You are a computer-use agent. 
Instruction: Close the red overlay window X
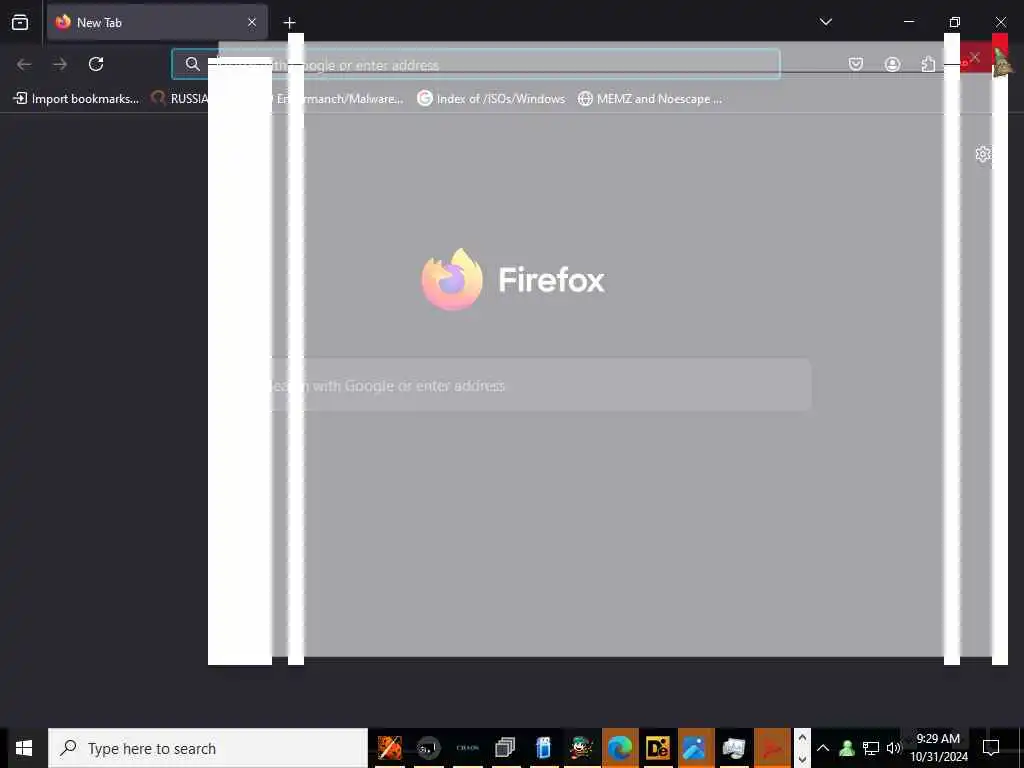975,57
